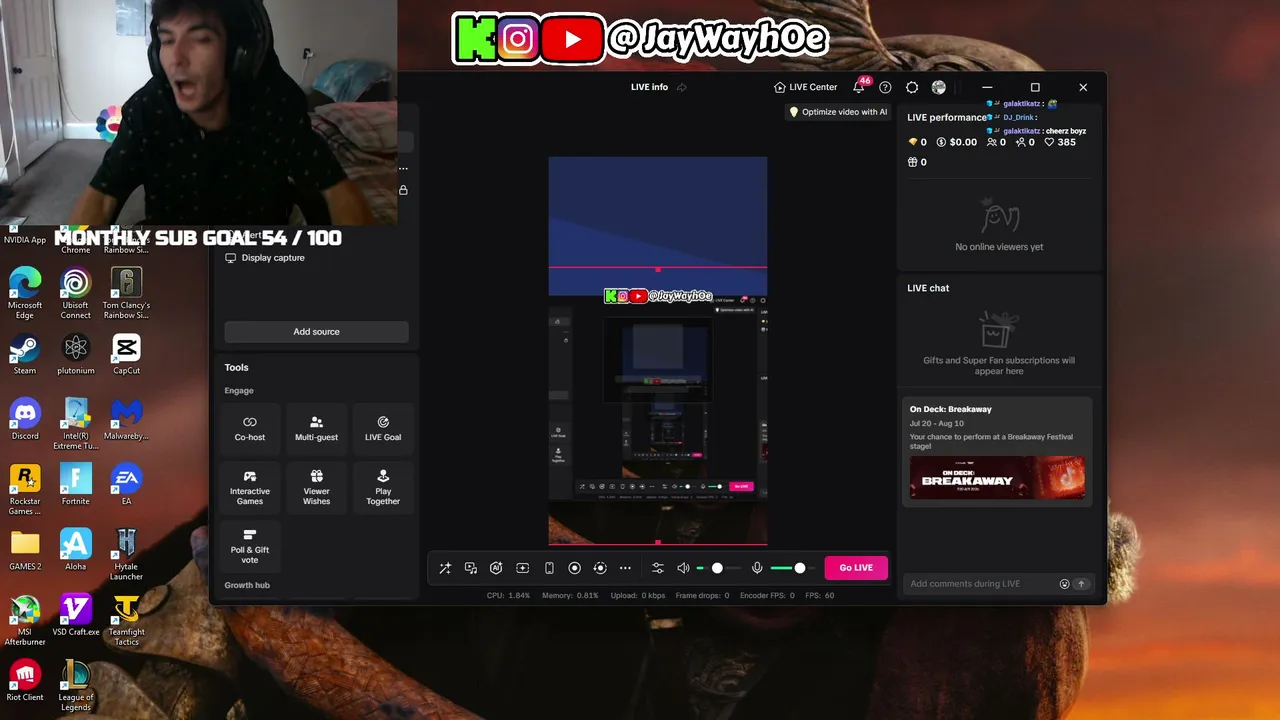The width and height of the screenshot is (1280, 720).
Task: Open the settings gear icon
Action: click(912, 87)
